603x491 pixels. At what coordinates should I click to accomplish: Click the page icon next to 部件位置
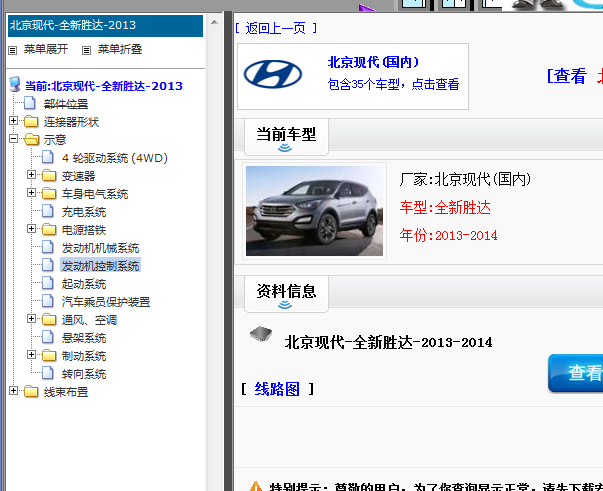(x=30, y=103)
